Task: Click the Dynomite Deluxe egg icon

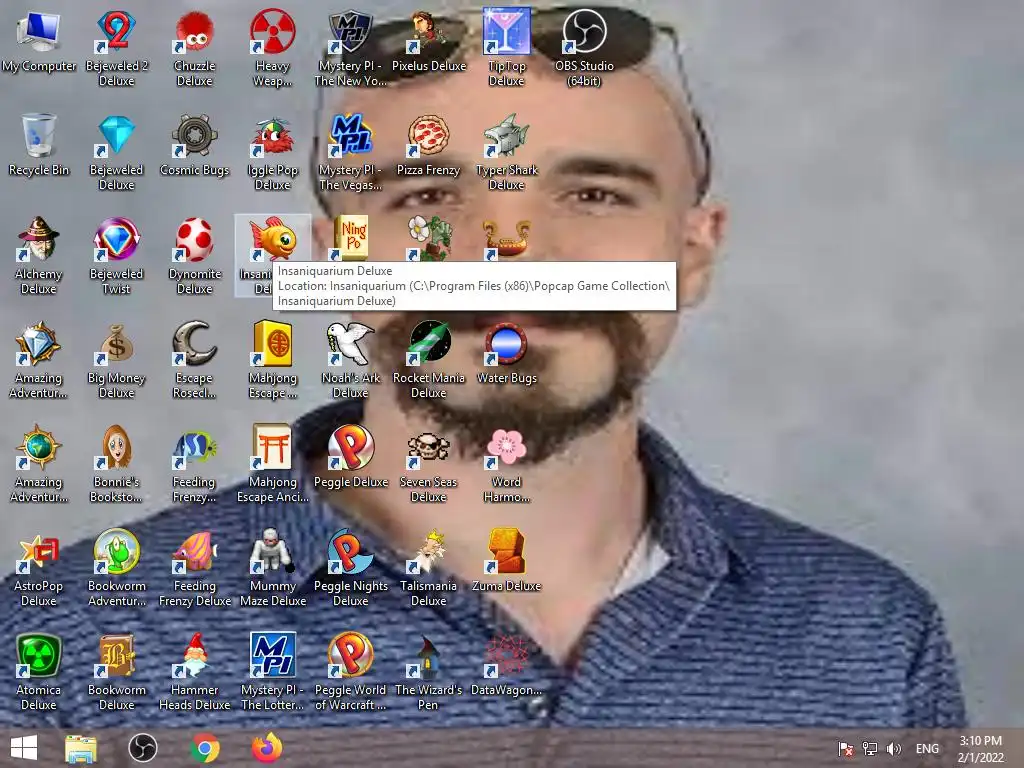Action: pos(195,240)
